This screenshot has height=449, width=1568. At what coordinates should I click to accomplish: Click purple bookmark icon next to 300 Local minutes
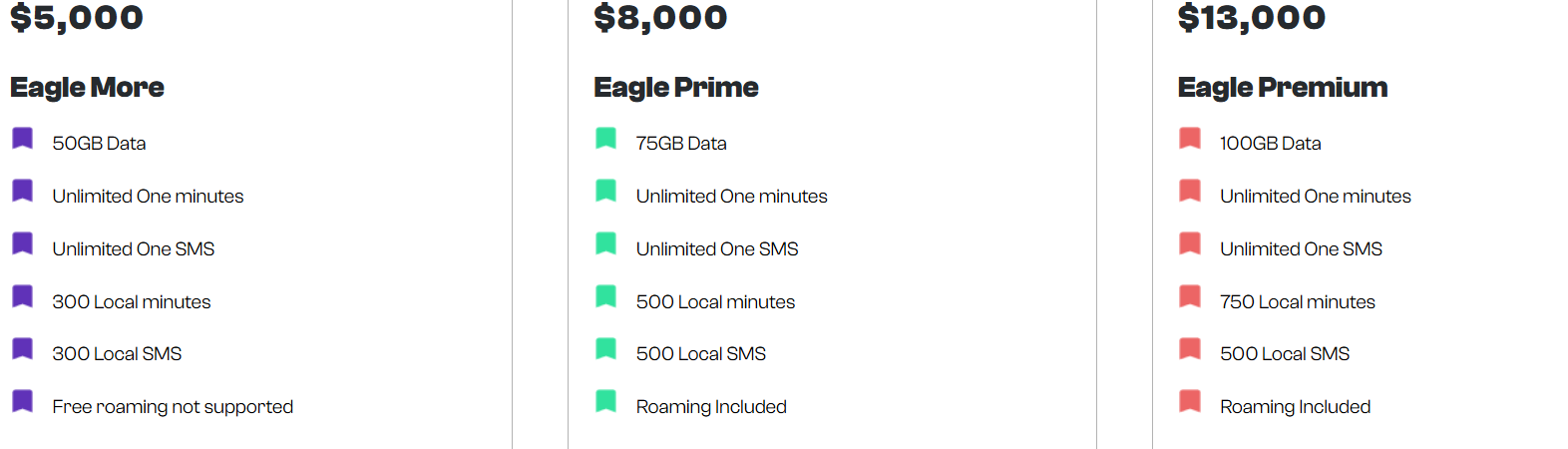pos(23,296)
